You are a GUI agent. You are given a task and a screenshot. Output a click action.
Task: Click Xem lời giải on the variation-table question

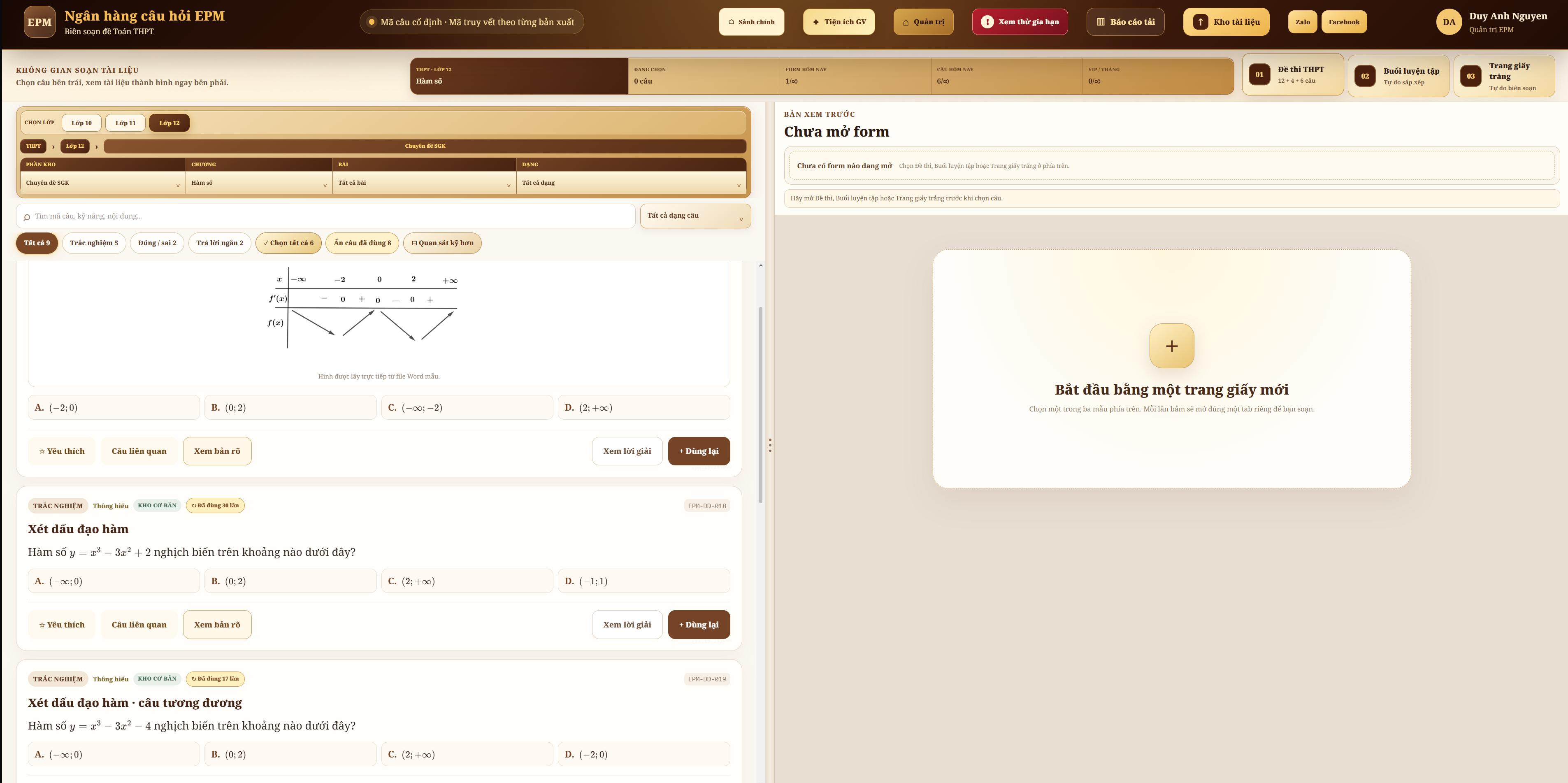(627, 451)
